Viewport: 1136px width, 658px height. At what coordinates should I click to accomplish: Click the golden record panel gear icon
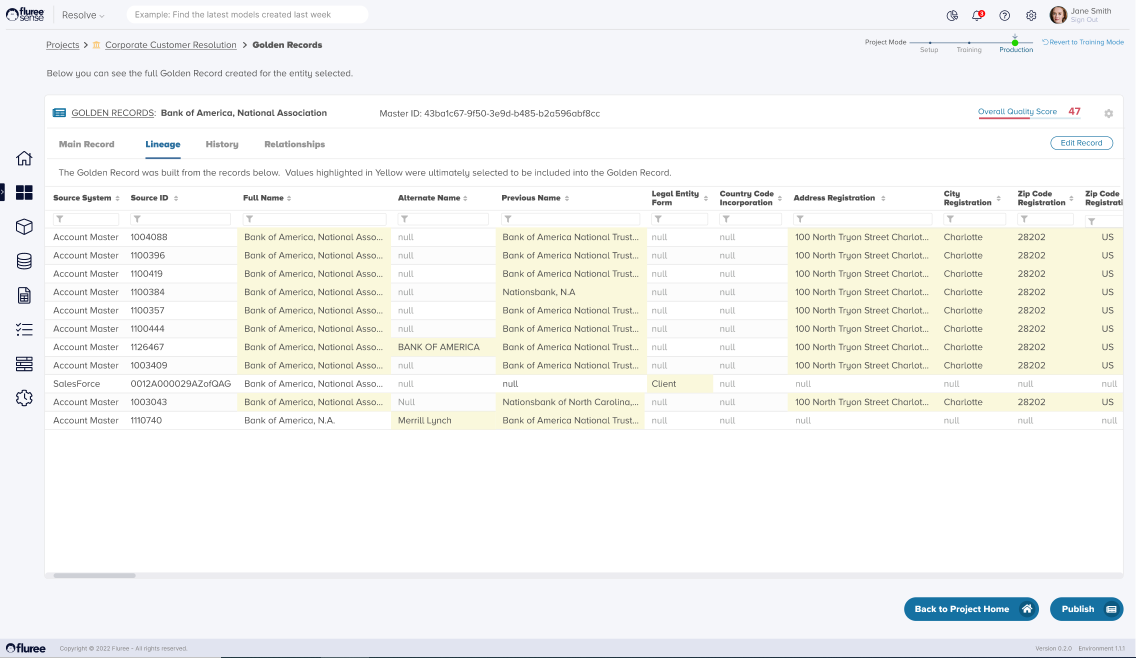click(1108, 114)
